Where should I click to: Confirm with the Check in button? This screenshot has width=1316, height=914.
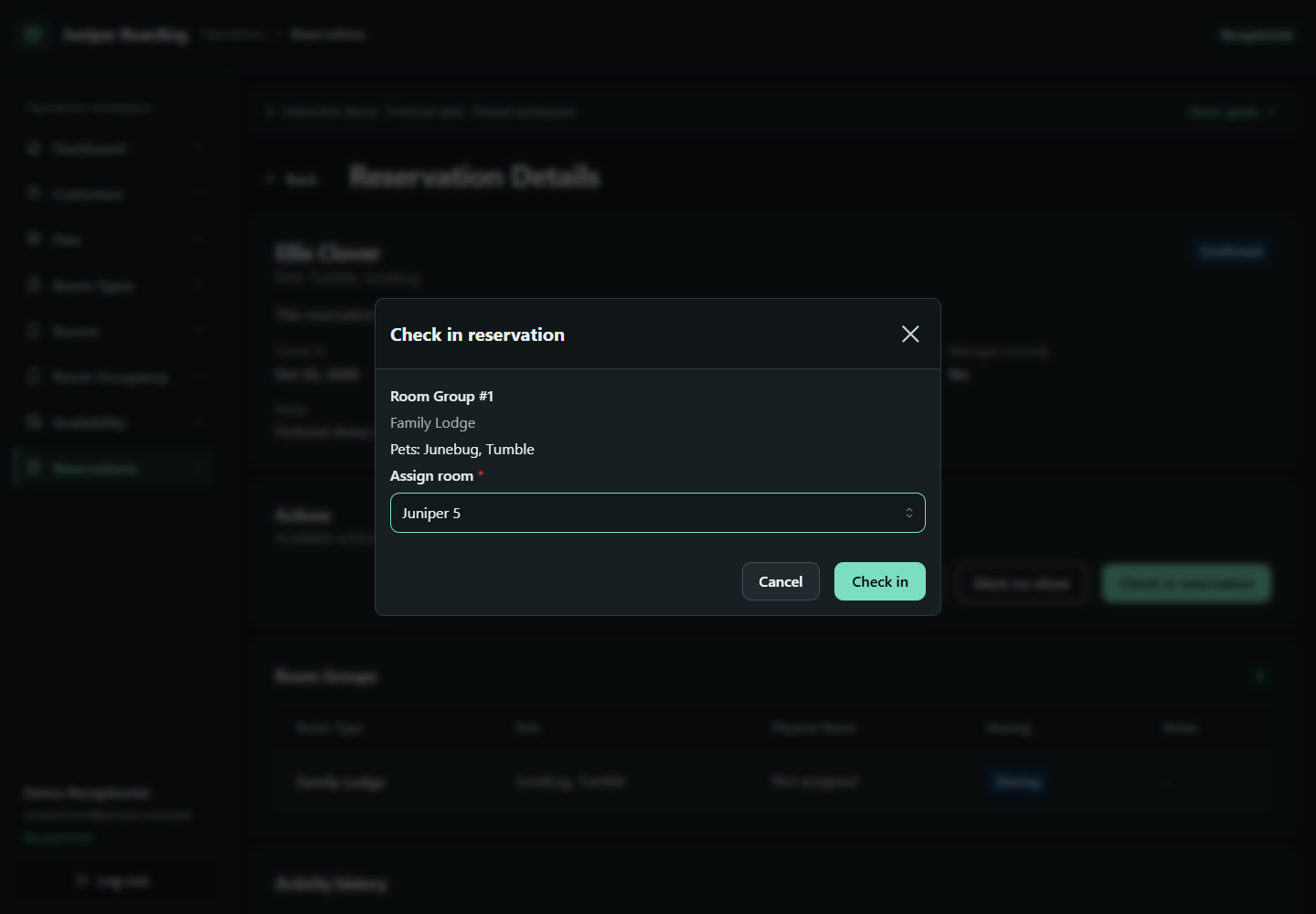tap(880, 581)
